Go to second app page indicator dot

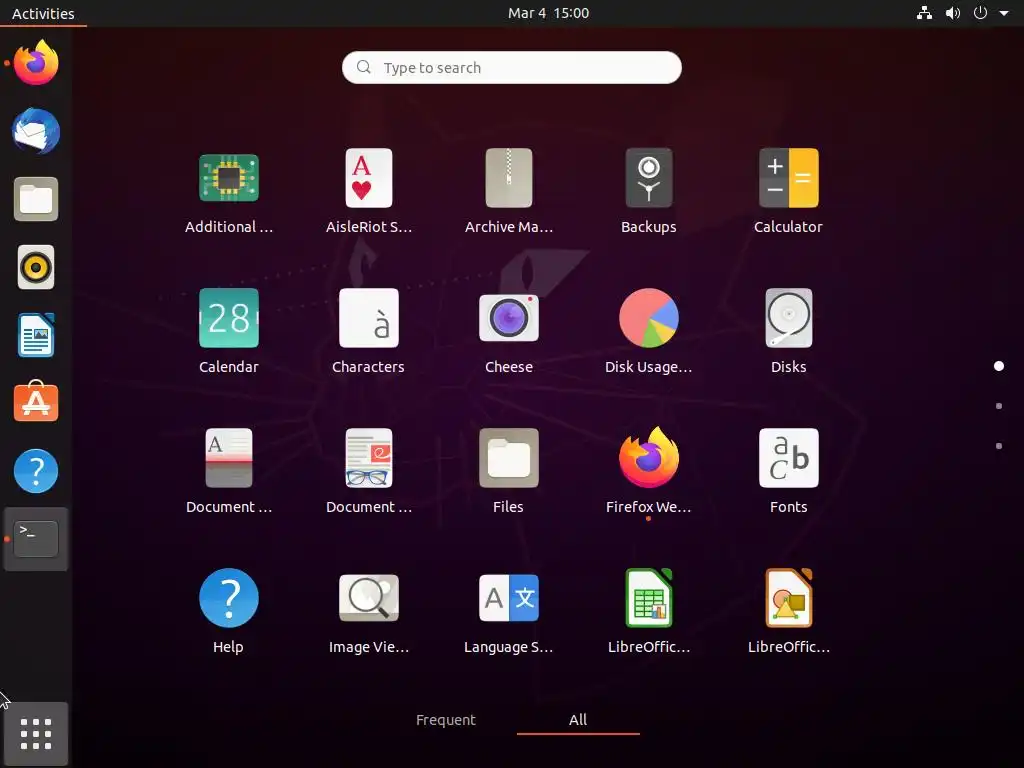[x=999, y=406]
